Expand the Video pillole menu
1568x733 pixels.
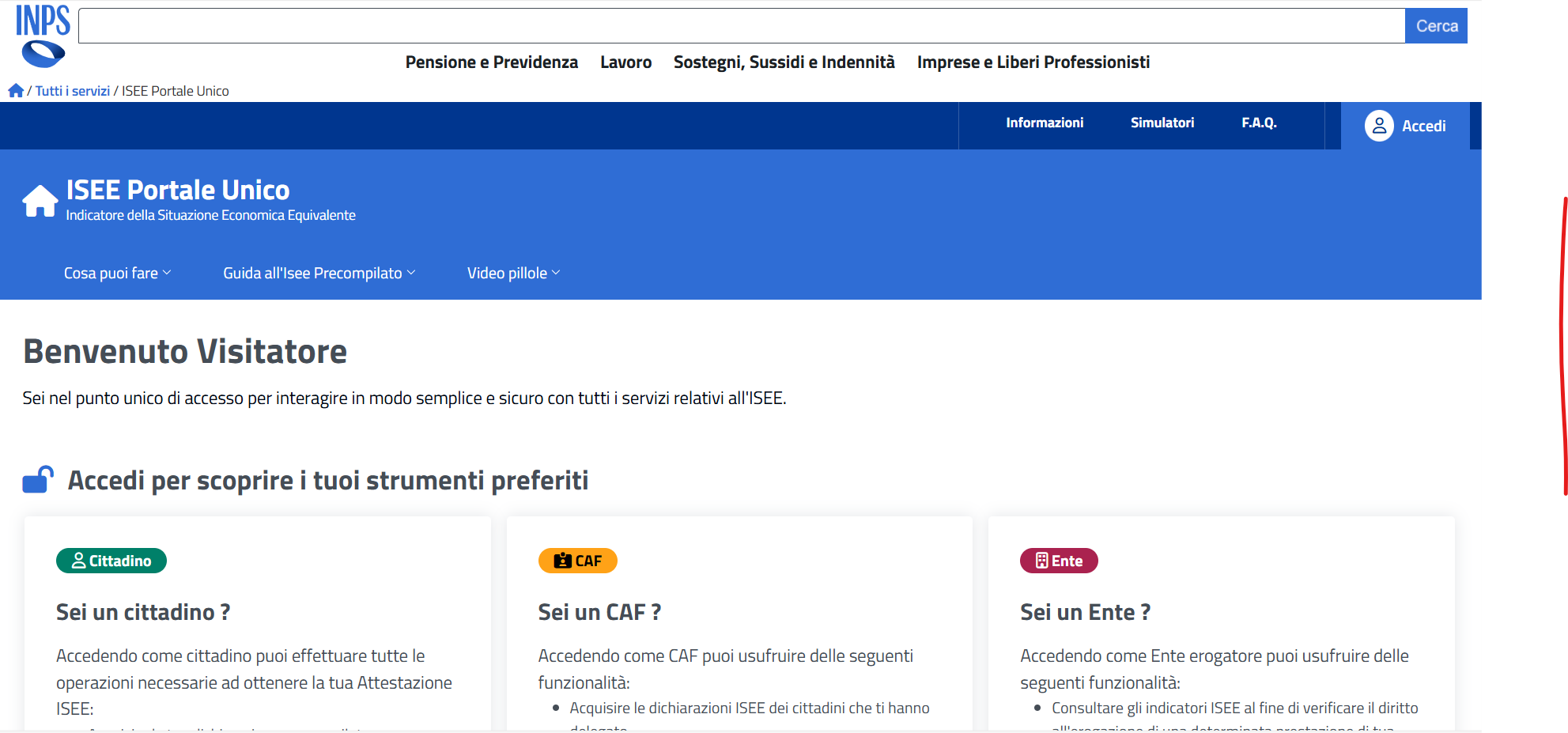coord(513,273)
